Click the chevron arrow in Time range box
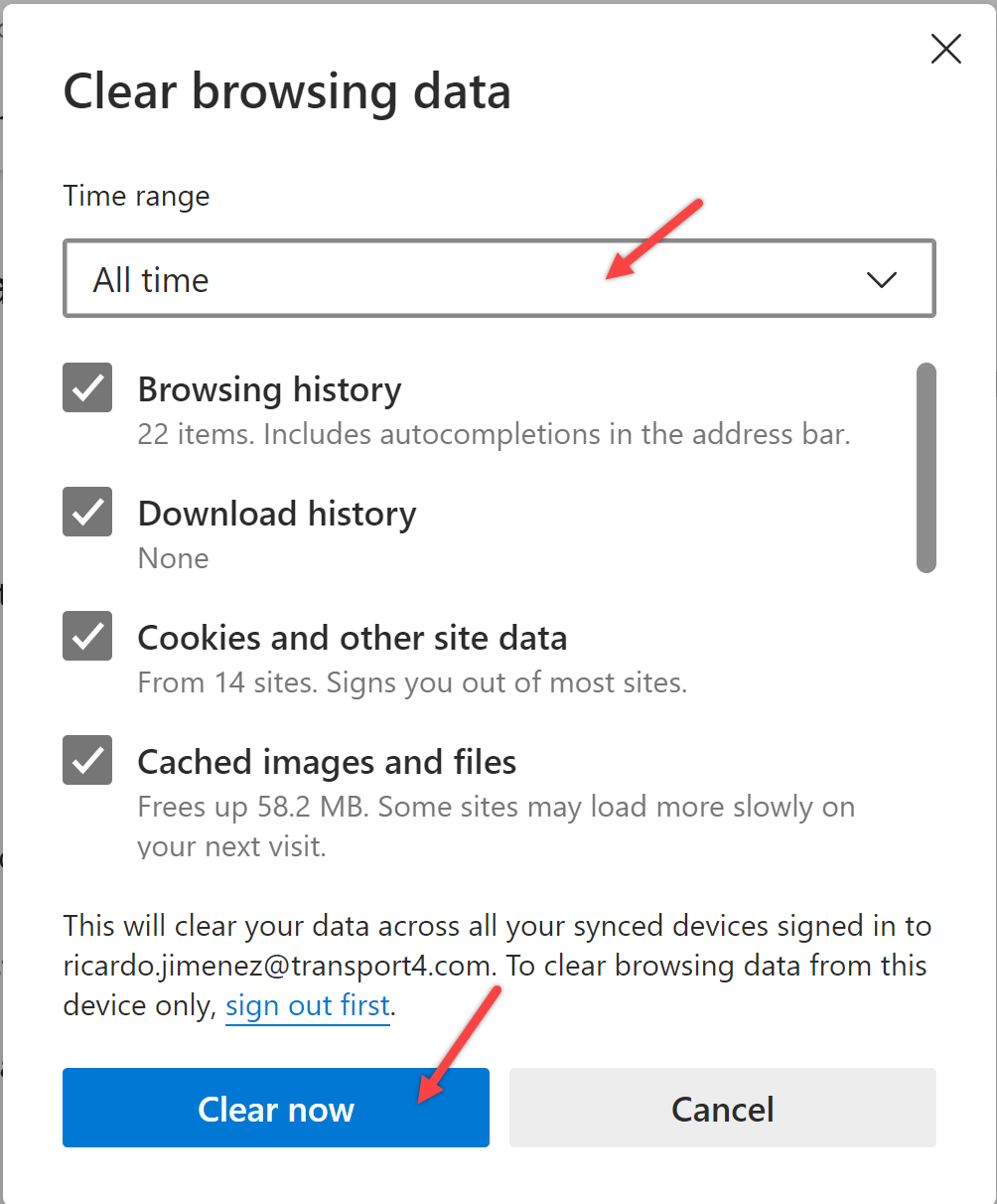The width and height of the screenshot is (997, 1204). pos(881,280)
